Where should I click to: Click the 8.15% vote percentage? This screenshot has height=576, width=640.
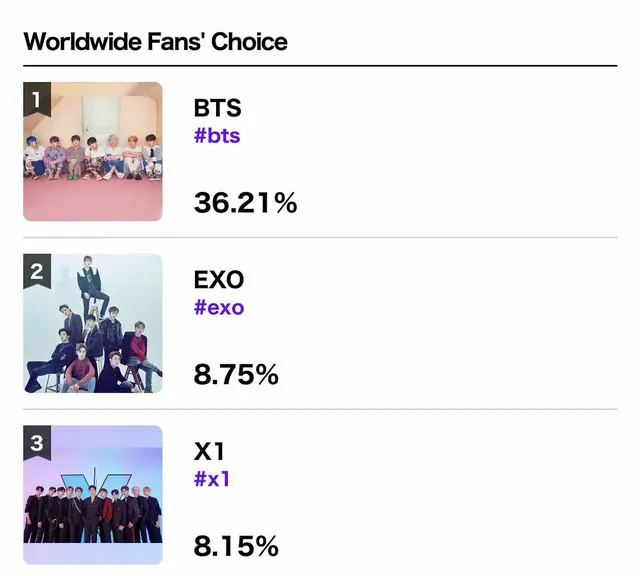(236, 547)
